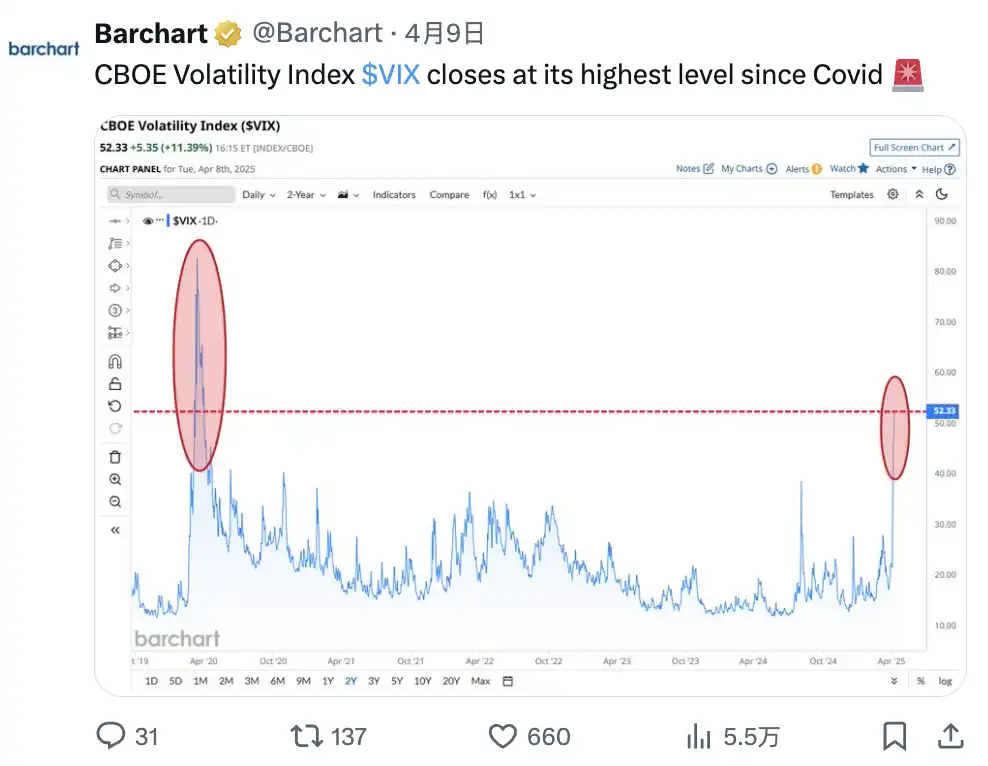Screen dimensions: 988x766
Task: Click the undo arrow in chart sidebar
Action: 115,406
